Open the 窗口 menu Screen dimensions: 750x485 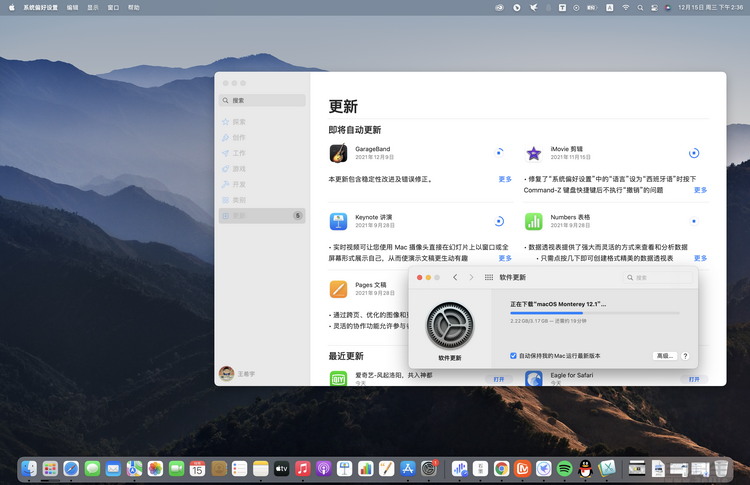pos(113,8)
